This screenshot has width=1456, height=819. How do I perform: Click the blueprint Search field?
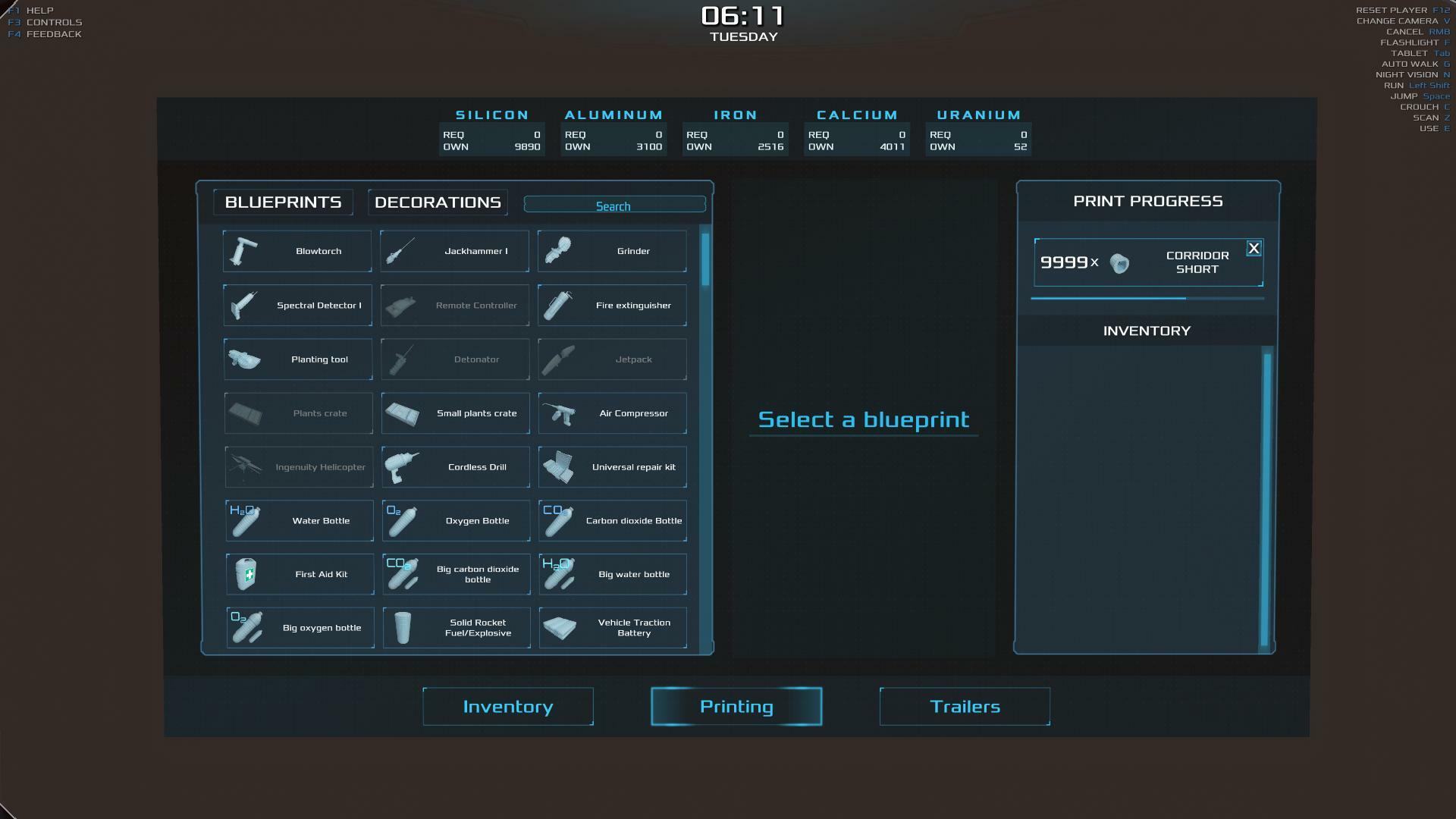click(614, 206)
